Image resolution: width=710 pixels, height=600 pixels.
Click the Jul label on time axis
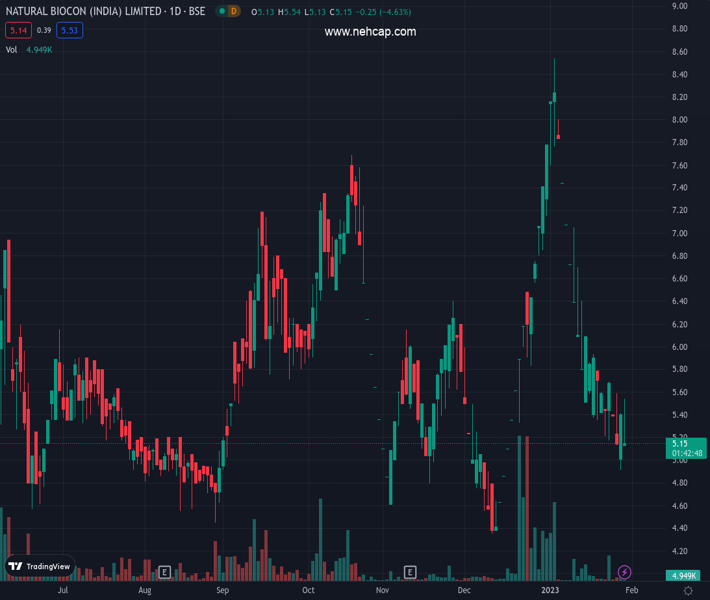(63, 591)
